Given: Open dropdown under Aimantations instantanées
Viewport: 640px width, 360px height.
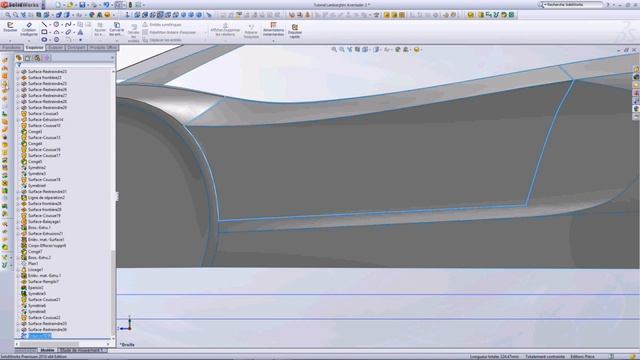Looking at the screenshot, I should 273,41.
